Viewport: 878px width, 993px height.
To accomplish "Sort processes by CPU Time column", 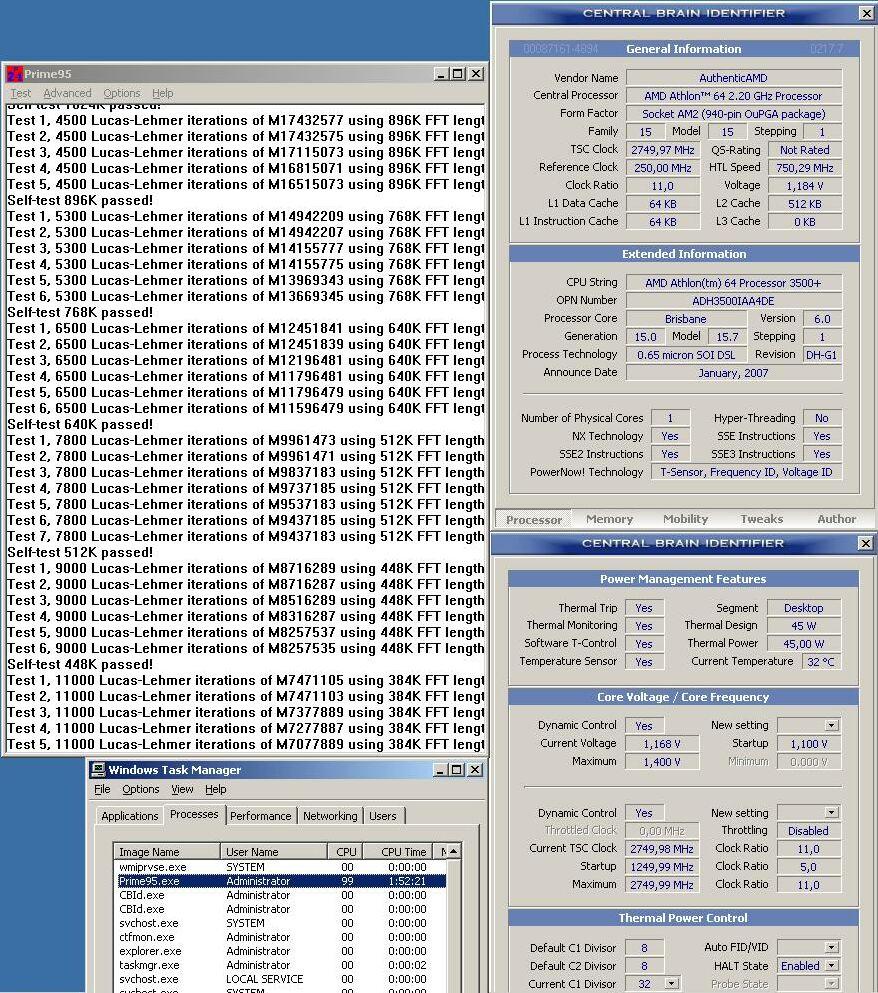I will pyautogui.click(x=403, y=852).
